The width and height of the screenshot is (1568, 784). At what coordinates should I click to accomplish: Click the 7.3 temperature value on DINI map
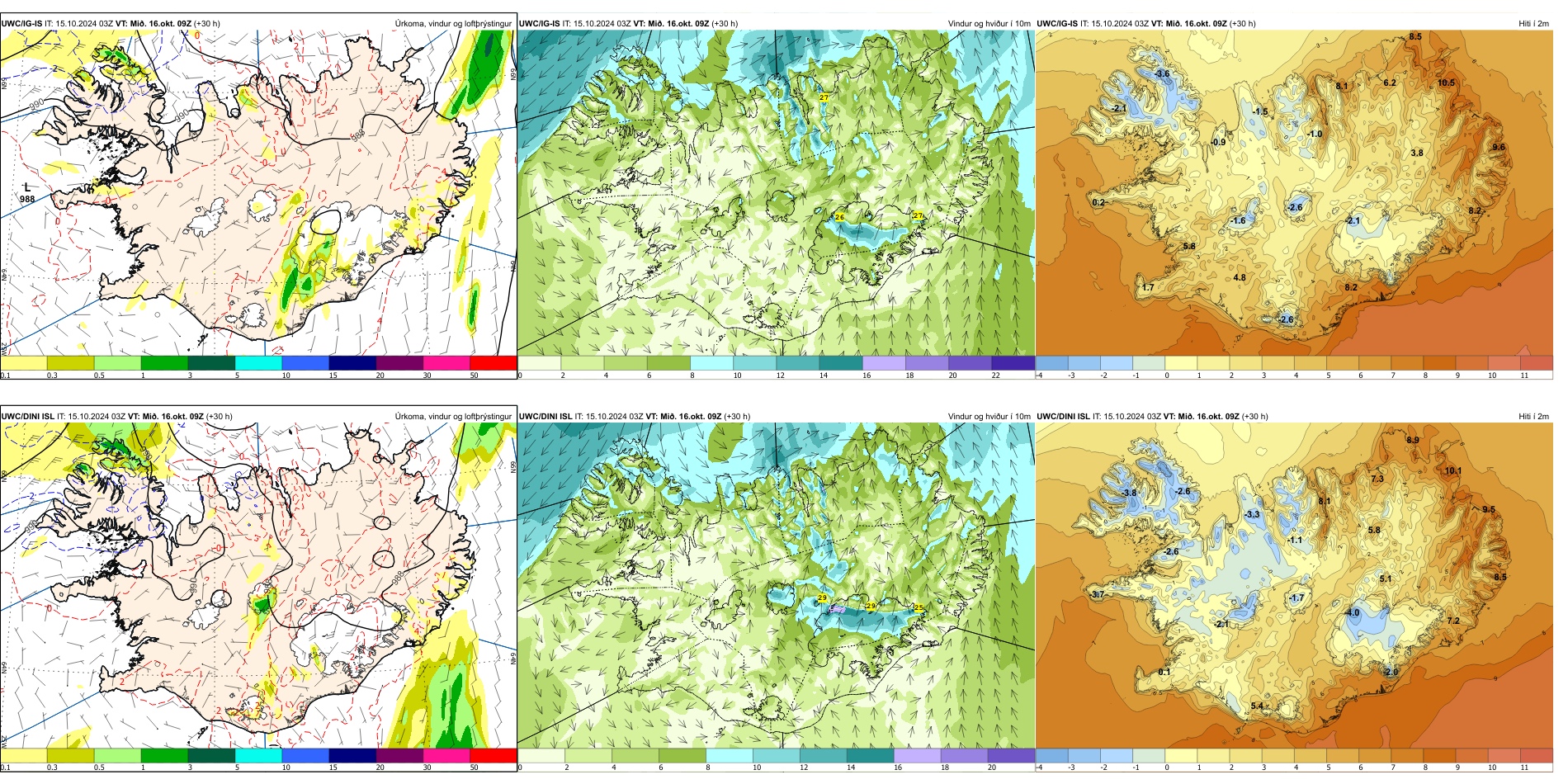click(x=1377, y=479)
